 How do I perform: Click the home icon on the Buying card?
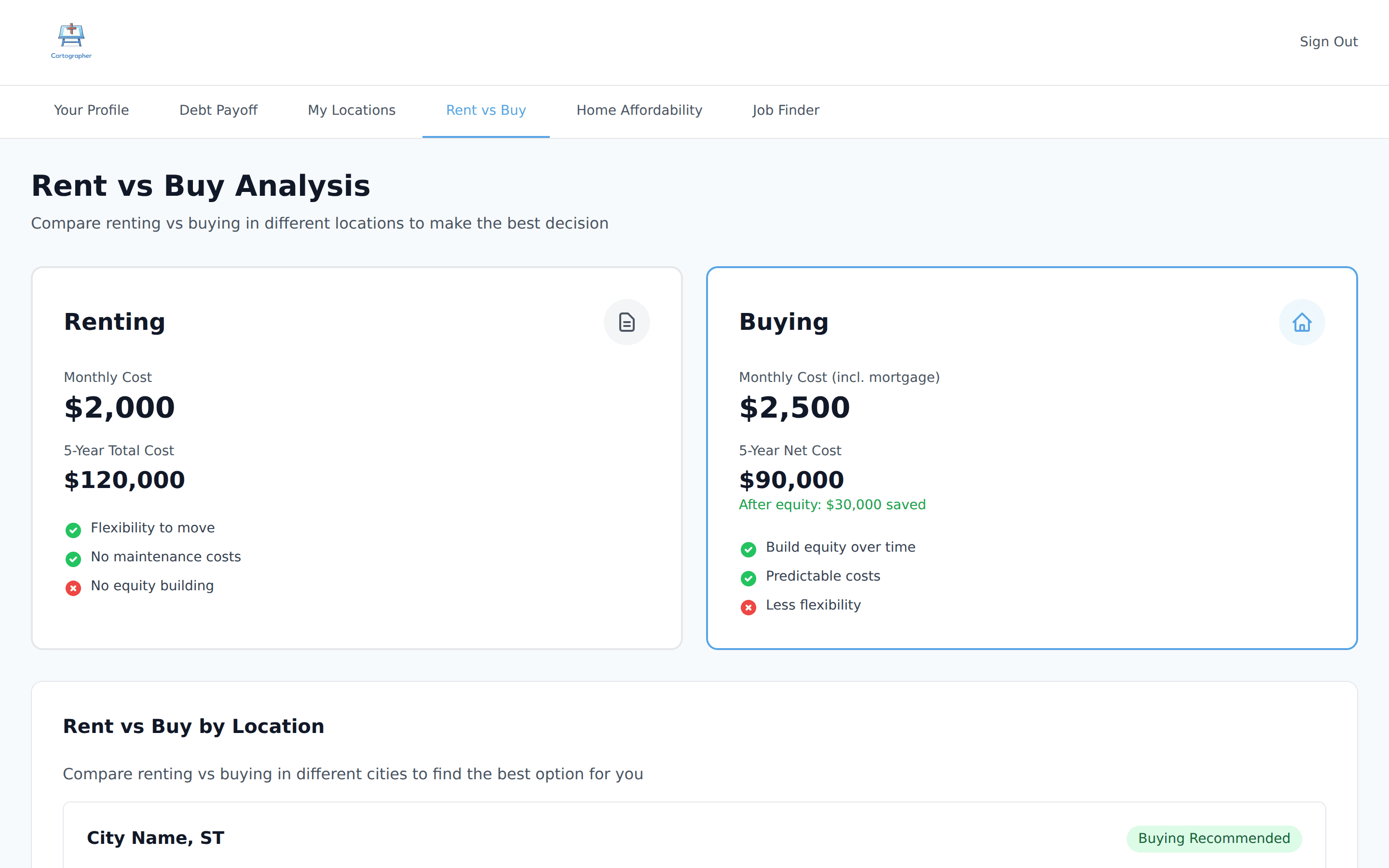(1302, 322)
